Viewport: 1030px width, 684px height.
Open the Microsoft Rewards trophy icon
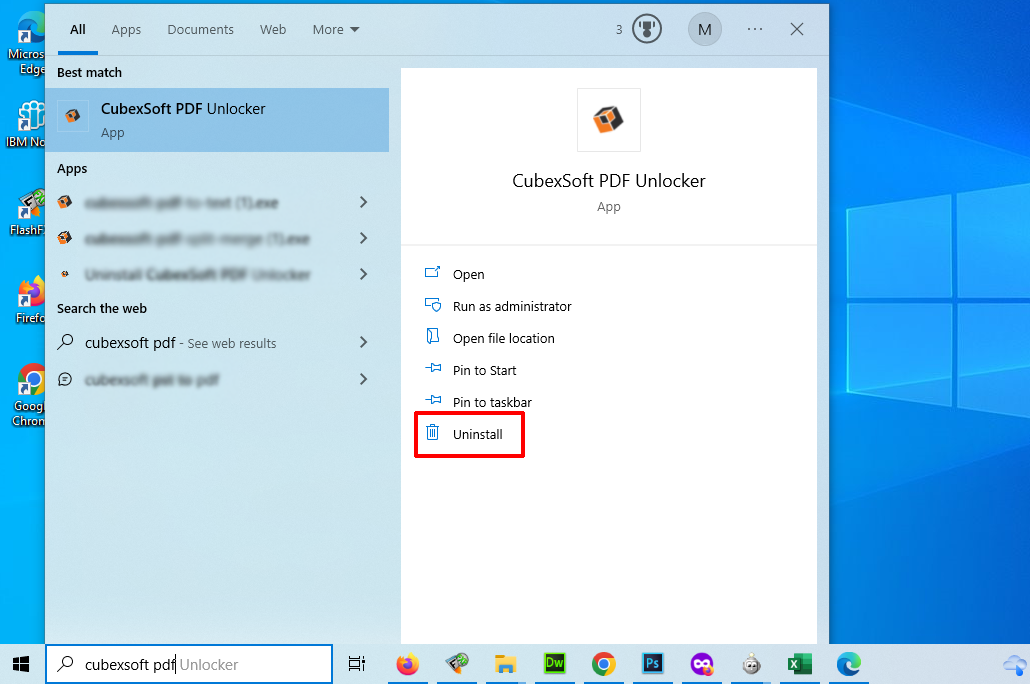tap(646, 30)
